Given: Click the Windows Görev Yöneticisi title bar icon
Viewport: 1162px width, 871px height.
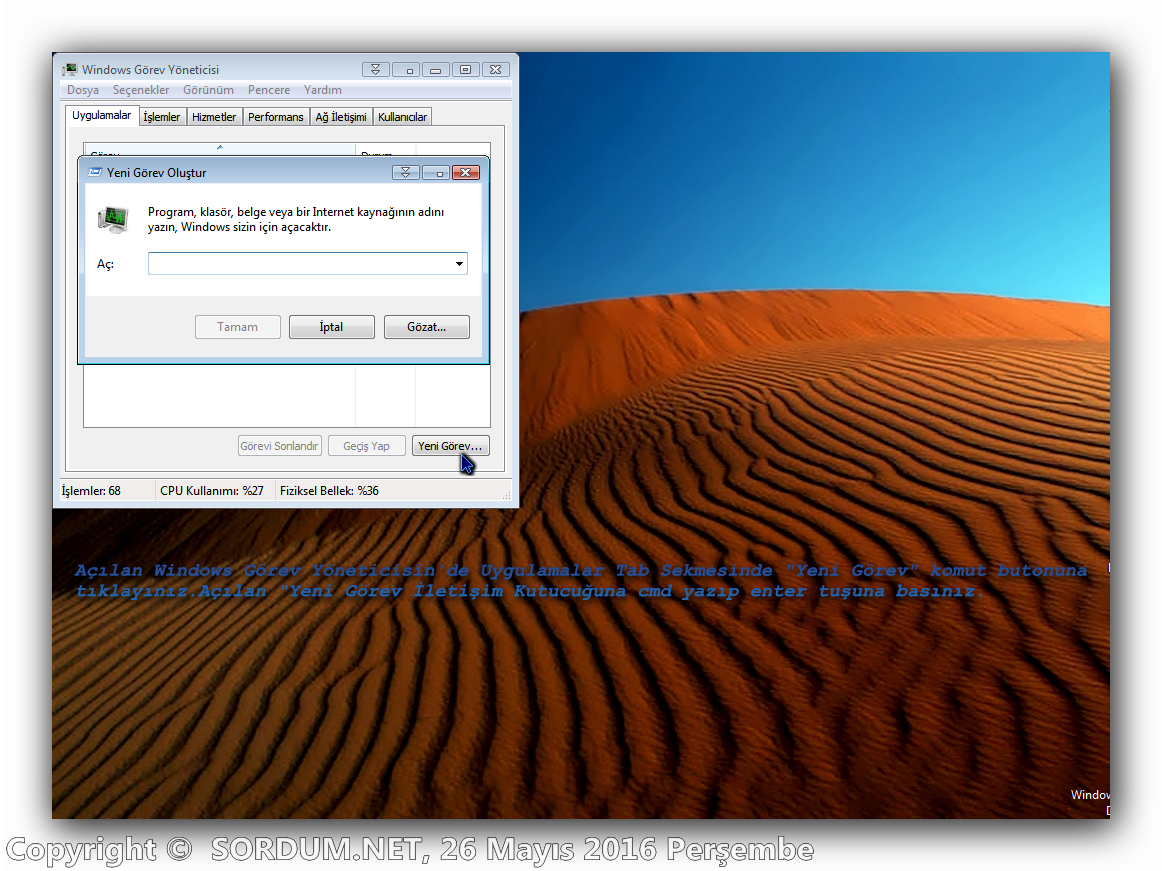Looking at the screenshot, I should 70,70.
